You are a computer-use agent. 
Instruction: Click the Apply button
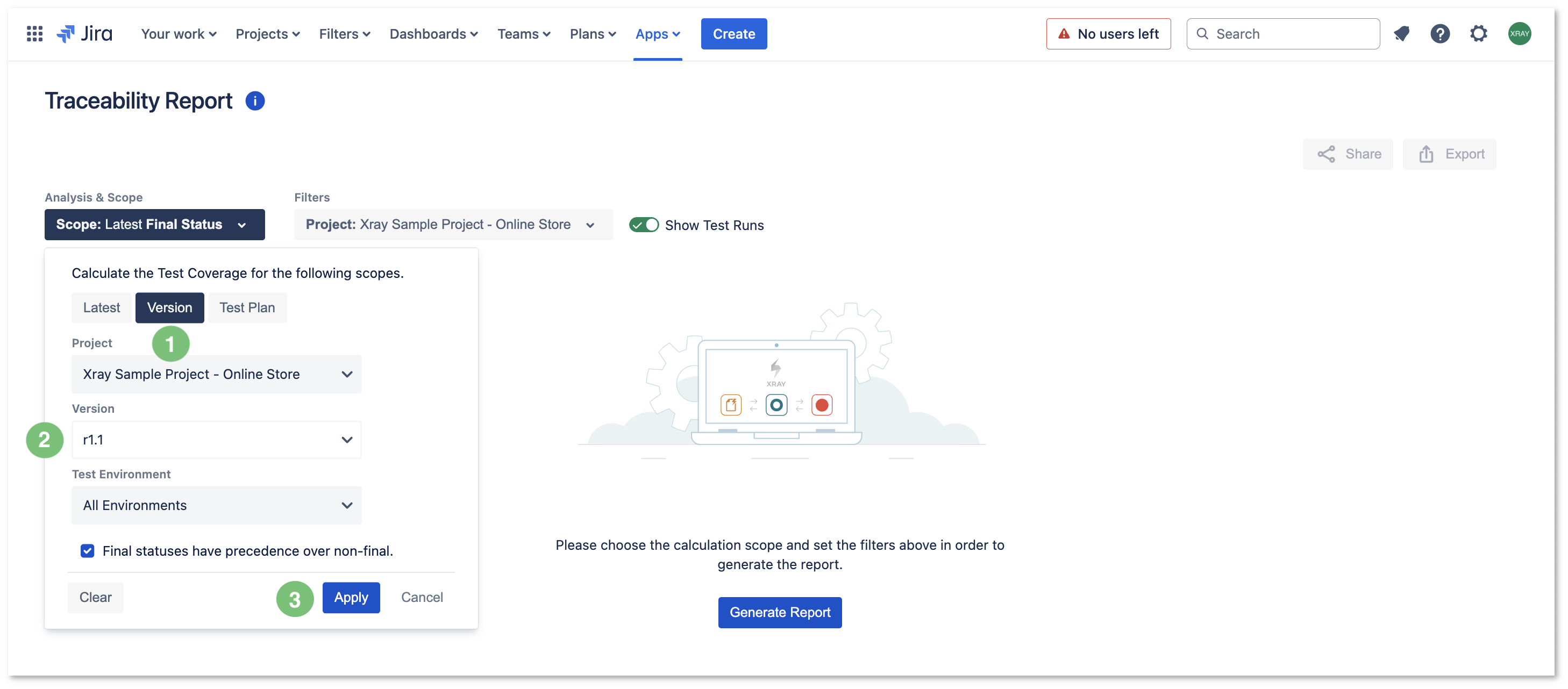coord(351,598)
